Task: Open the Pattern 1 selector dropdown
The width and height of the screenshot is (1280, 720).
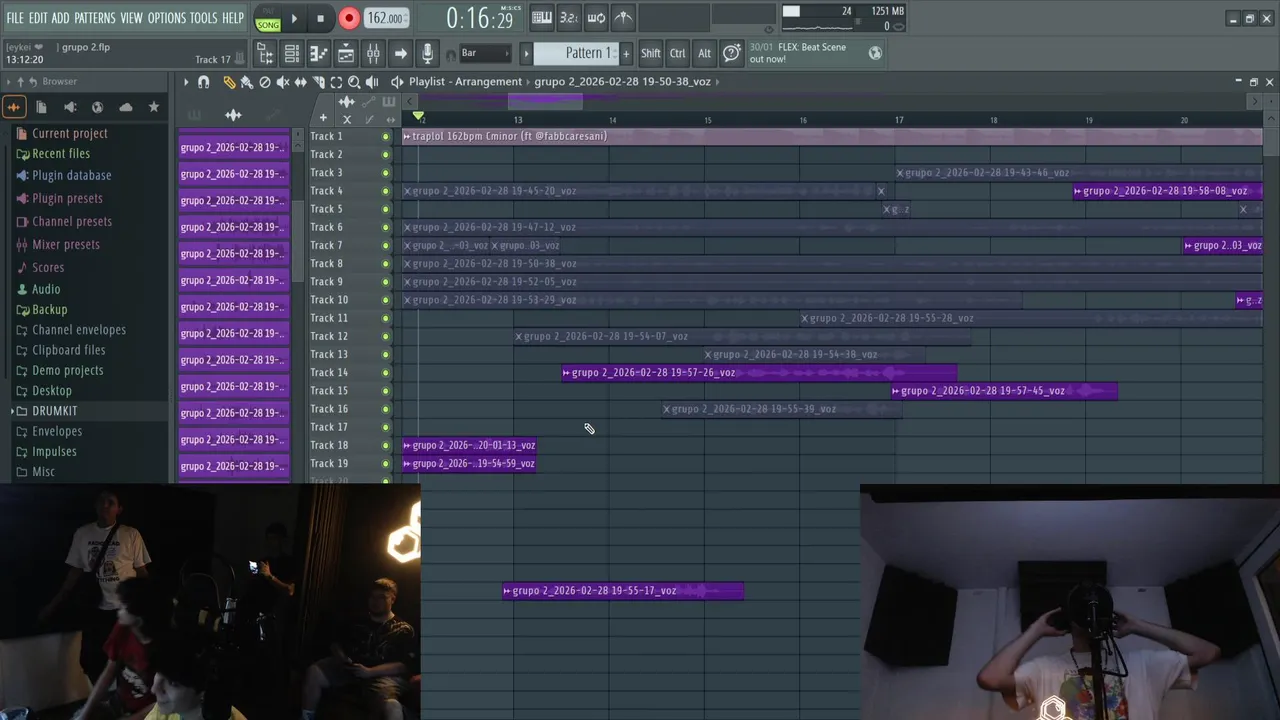Action: tap(585, 53)
